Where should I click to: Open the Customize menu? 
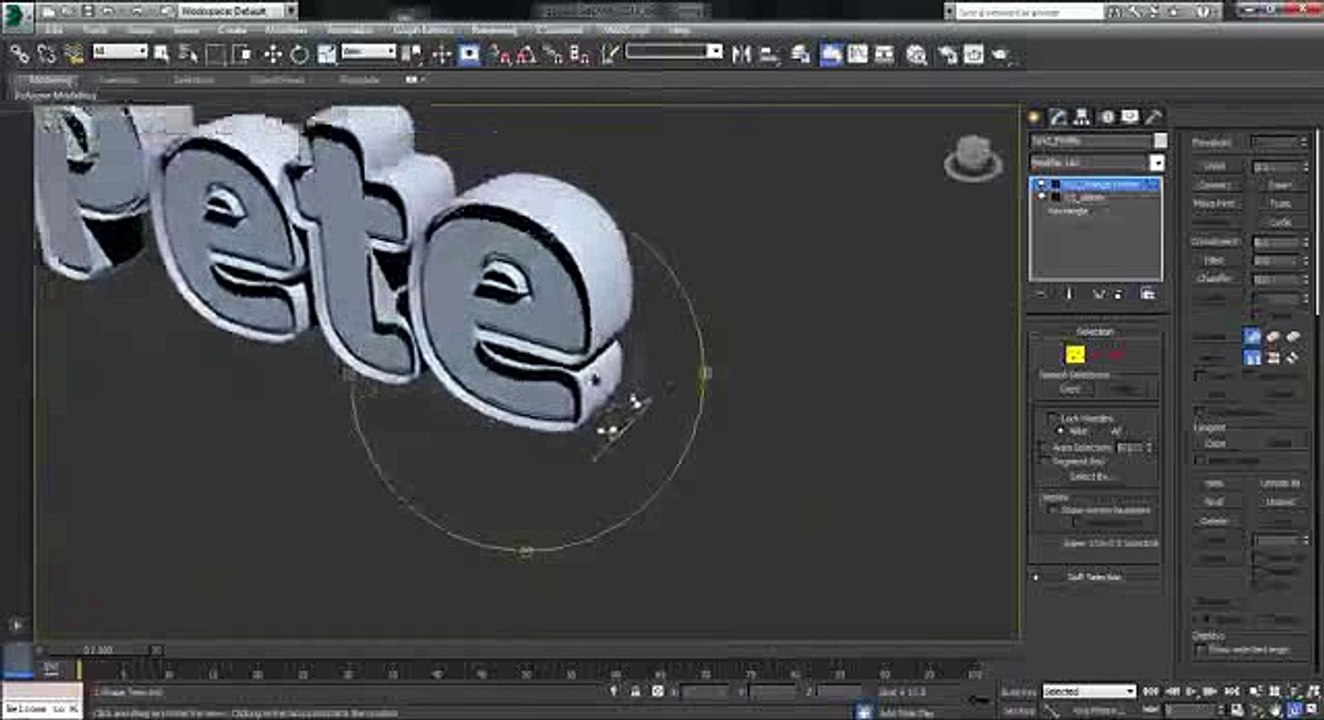pos(559,30)
